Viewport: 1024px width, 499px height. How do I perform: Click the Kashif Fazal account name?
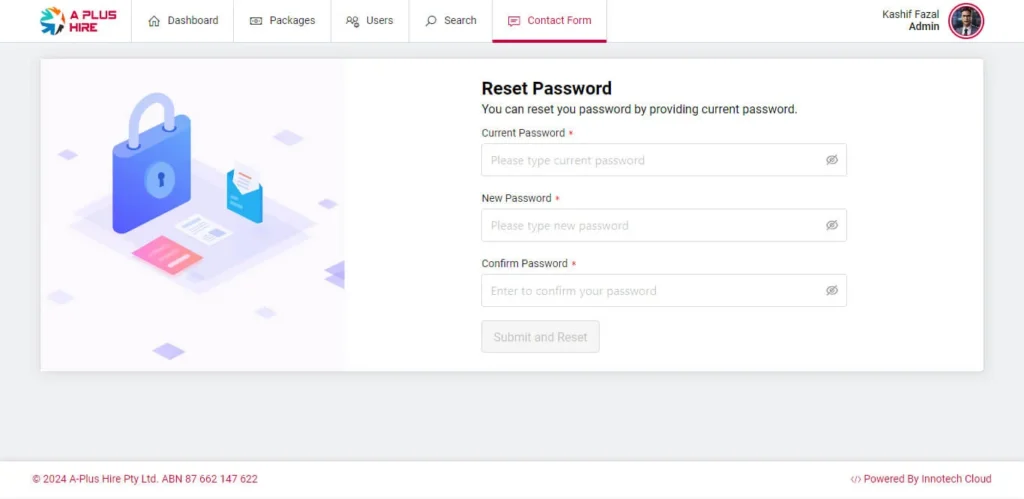click(x=910, y=15)
